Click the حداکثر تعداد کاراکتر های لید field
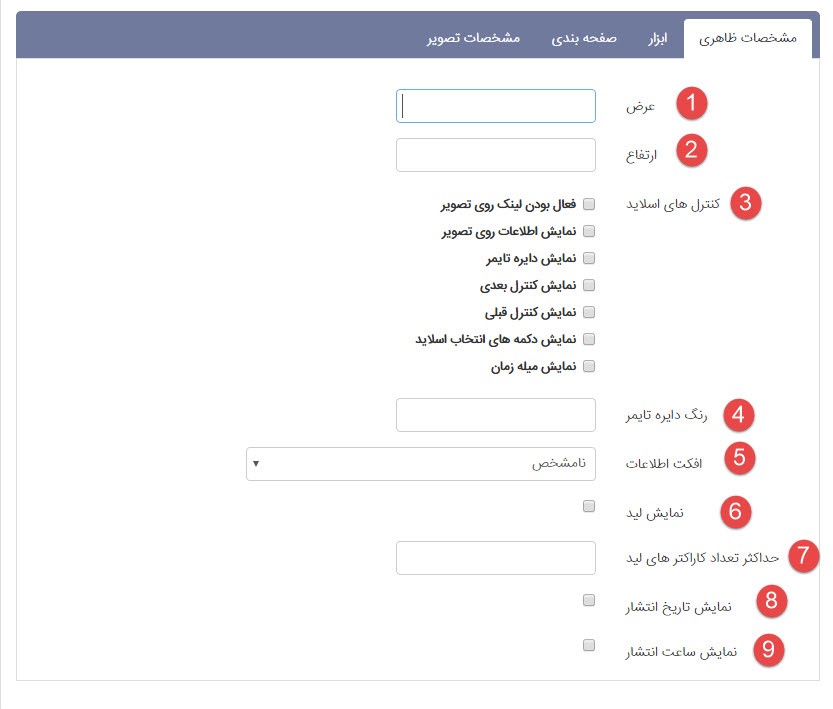Image resolution: width=833 pixels, height=709 pixels. pyautogui.click(x=496, y=558)
